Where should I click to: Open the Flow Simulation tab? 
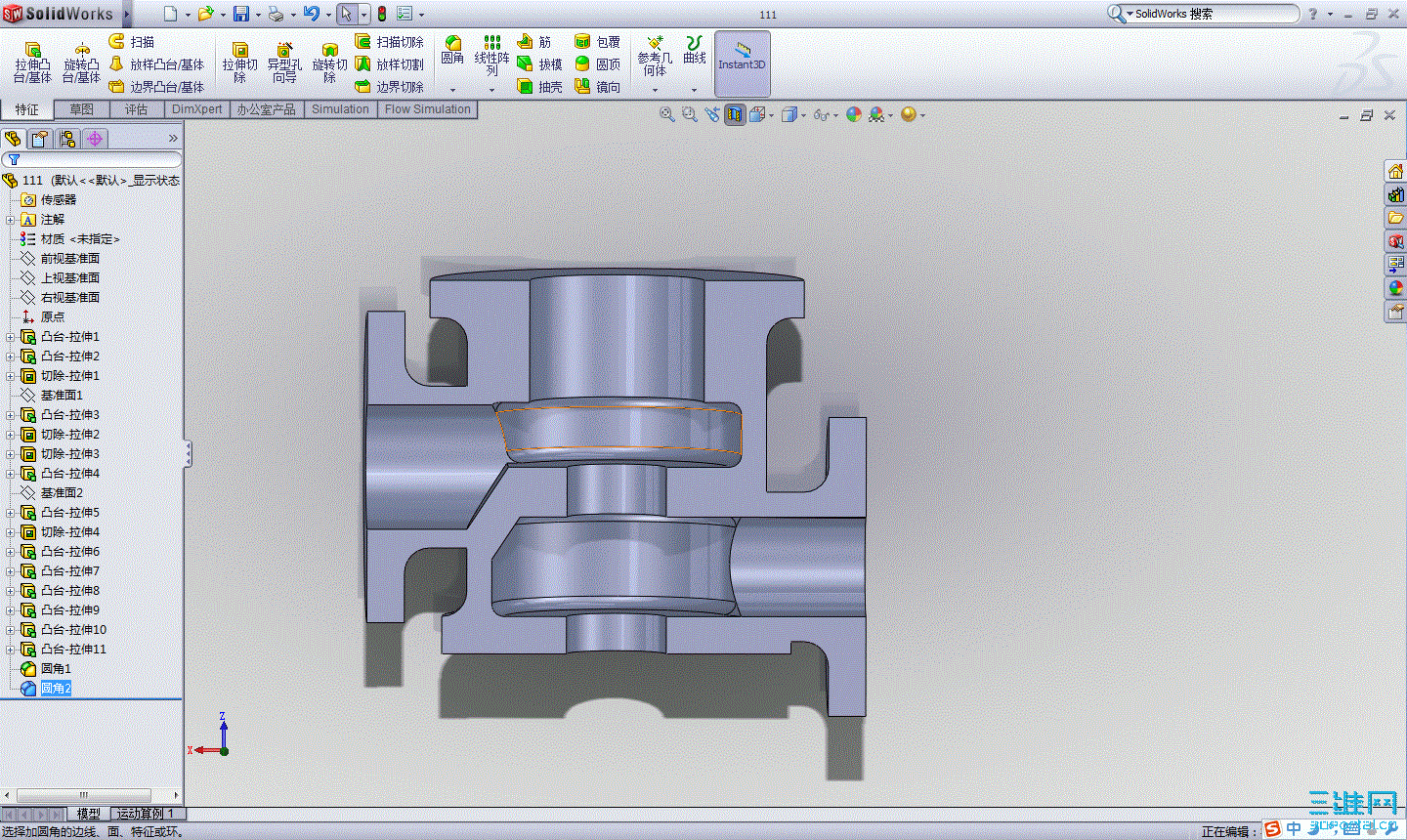[427, 109]
